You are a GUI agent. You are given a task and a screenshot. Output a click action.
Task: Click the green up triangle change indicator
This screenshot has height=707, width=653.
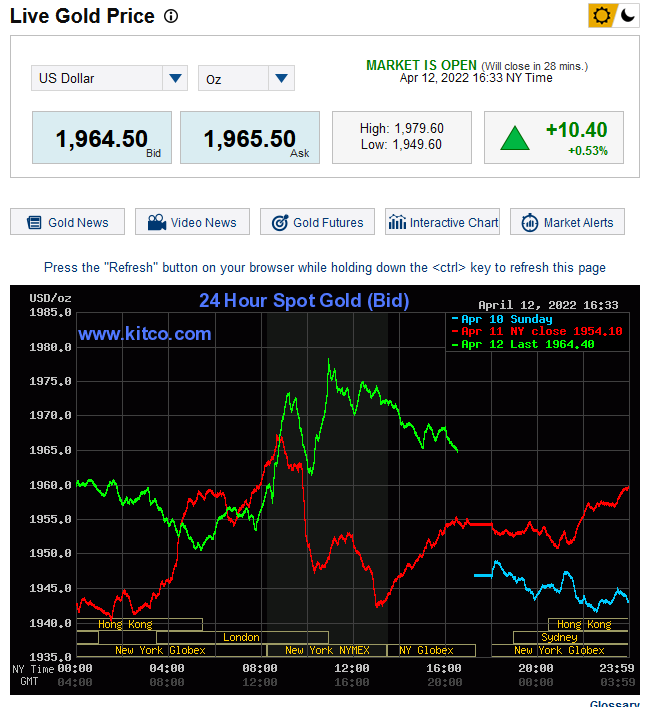[515, 138]
